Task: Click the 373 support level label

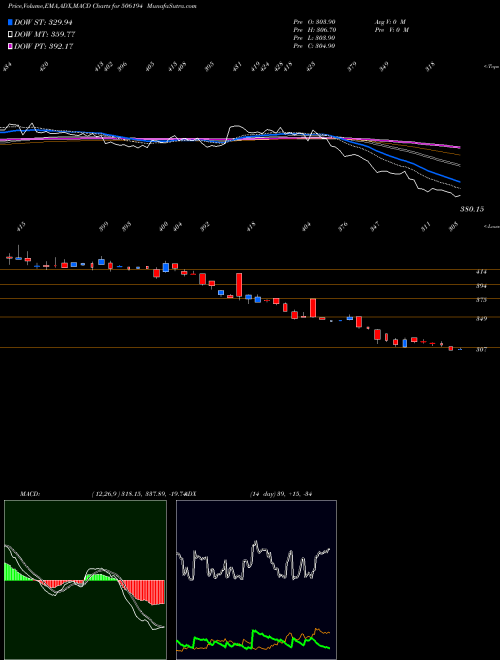Action: click(481, 300)
